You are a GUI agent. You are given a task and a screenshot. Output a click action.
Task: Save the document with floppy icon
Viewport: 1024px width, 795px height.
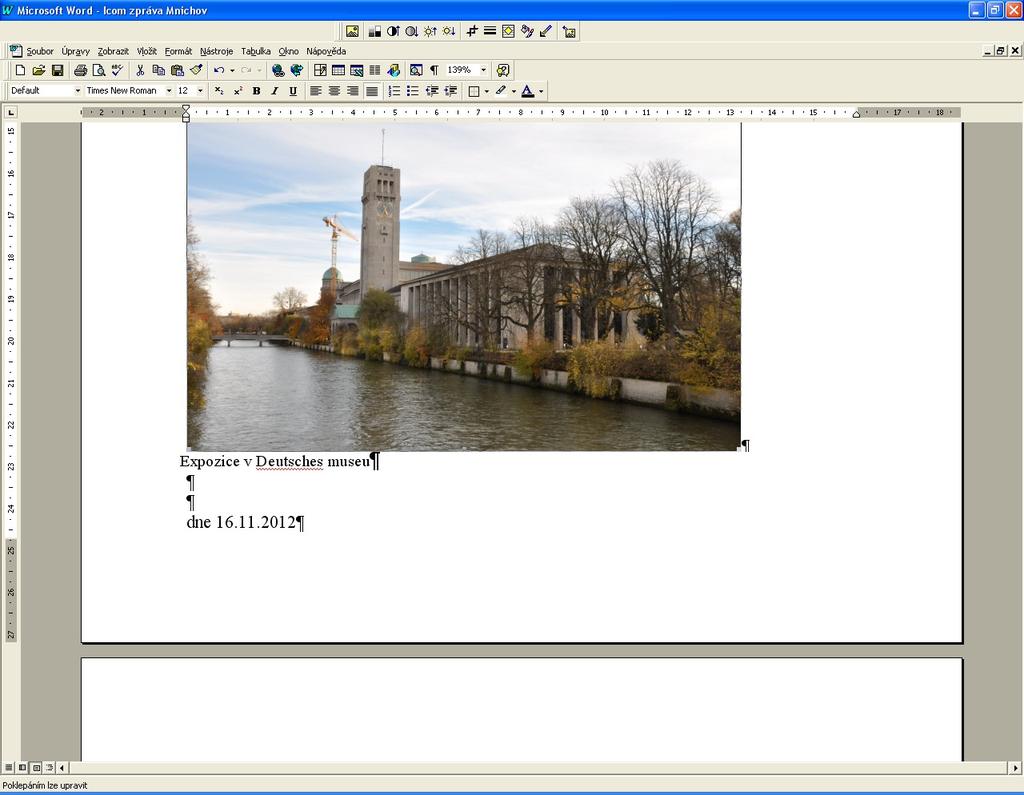click(57, 70)
